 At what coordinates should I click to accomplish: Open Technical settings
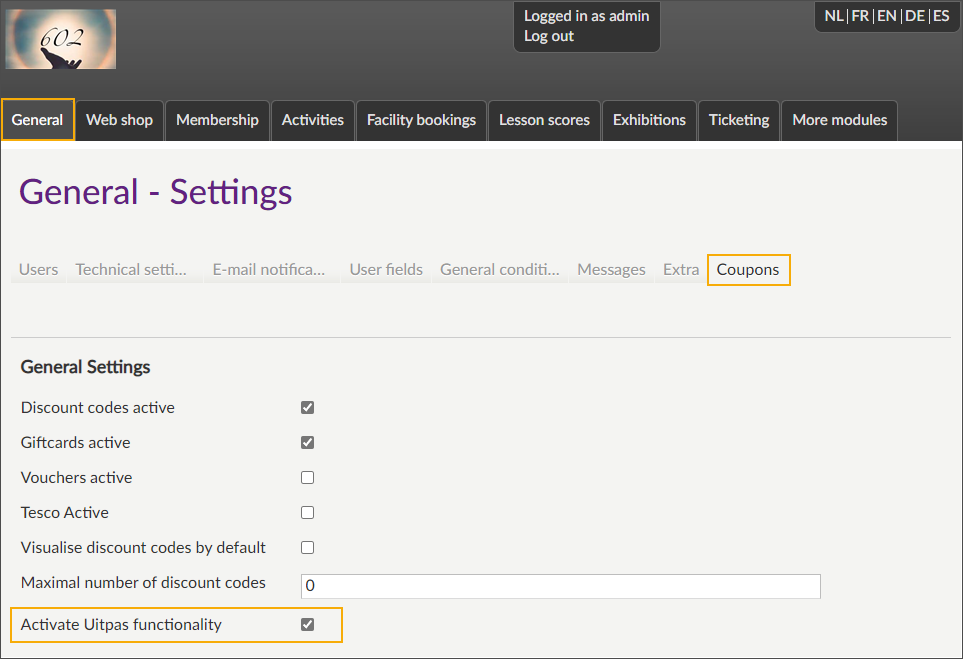(x=131, y=269)
